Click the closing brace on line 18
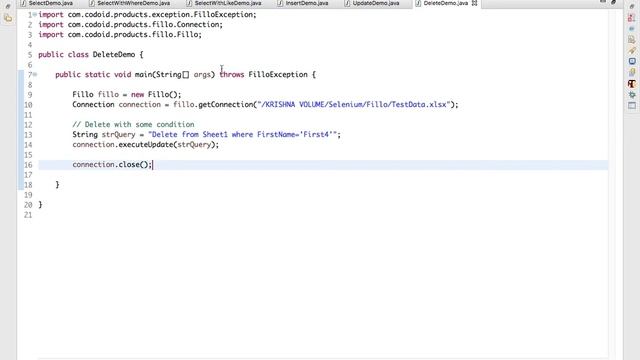The width and height of the screenshot is (640, 360). [x=57, y=185]
